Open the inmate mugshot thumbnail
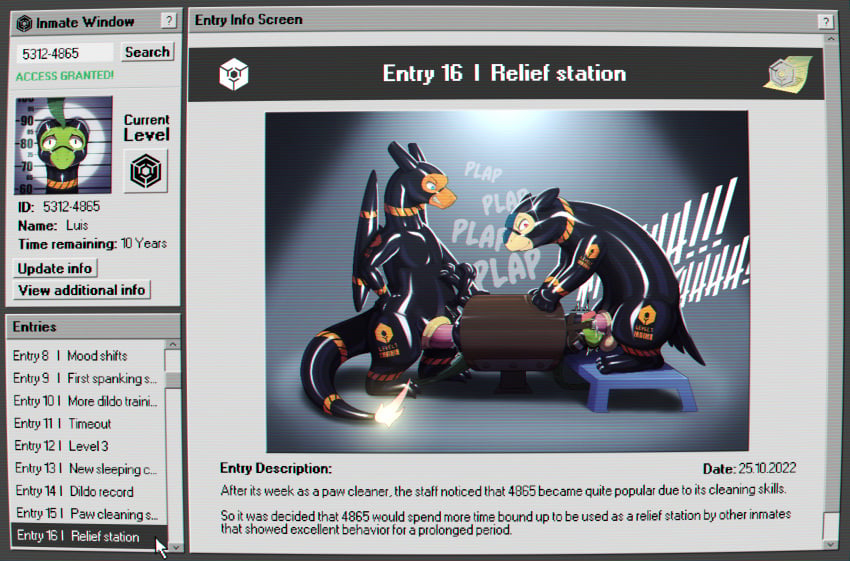 63,145
